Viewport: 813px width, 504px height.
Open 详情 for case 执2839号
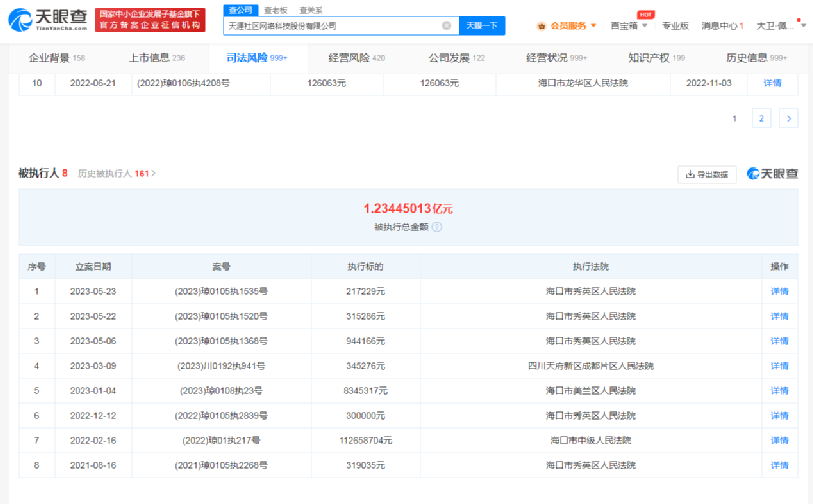point(779,416)
